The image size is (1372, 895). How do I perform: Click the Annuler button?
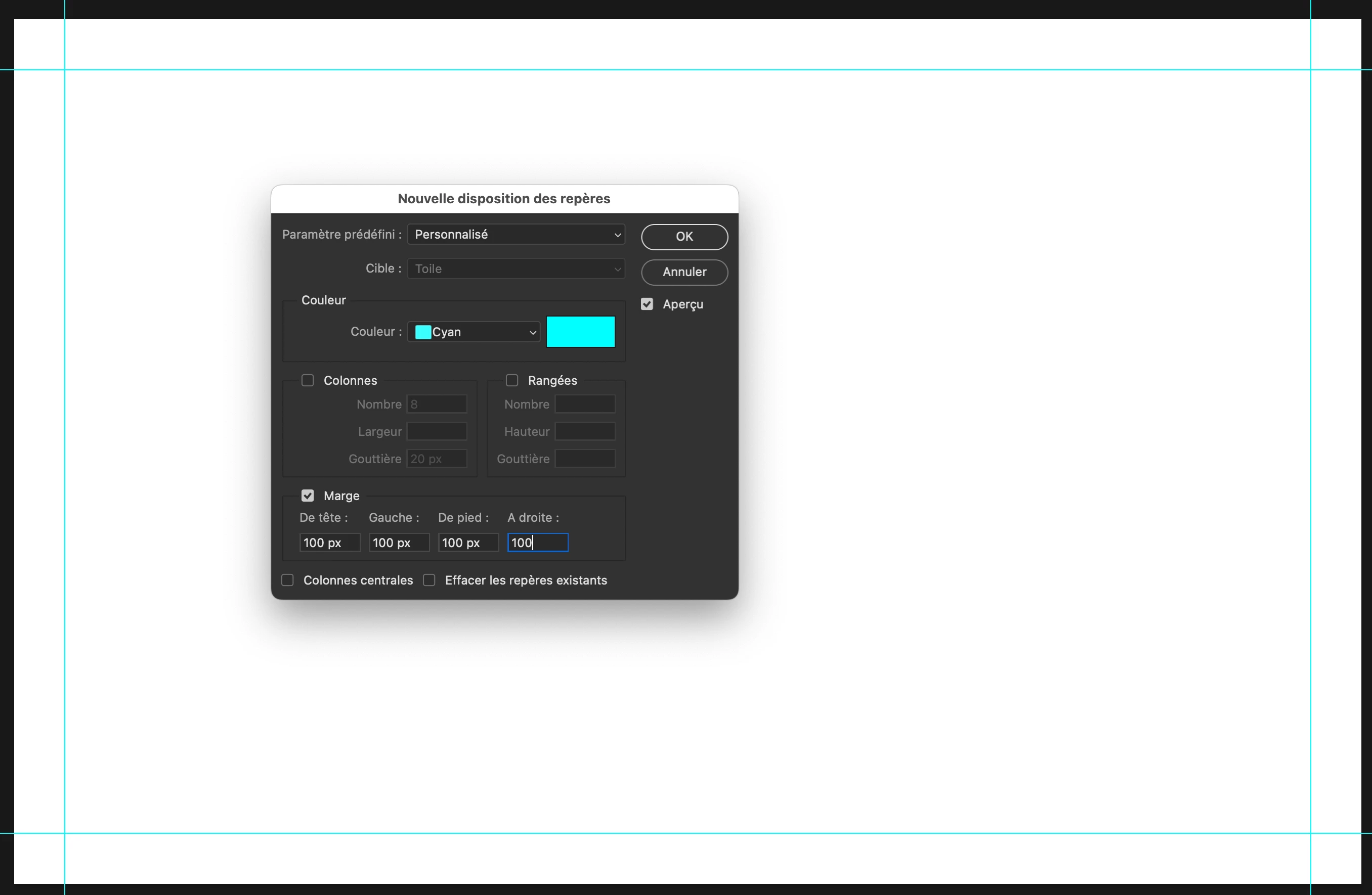(683, 272)
